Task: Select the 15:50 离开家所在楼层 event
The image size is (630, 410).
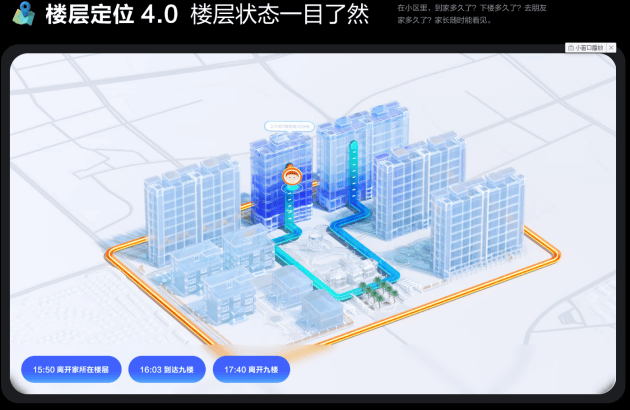Action: click(x=71, y=370)
